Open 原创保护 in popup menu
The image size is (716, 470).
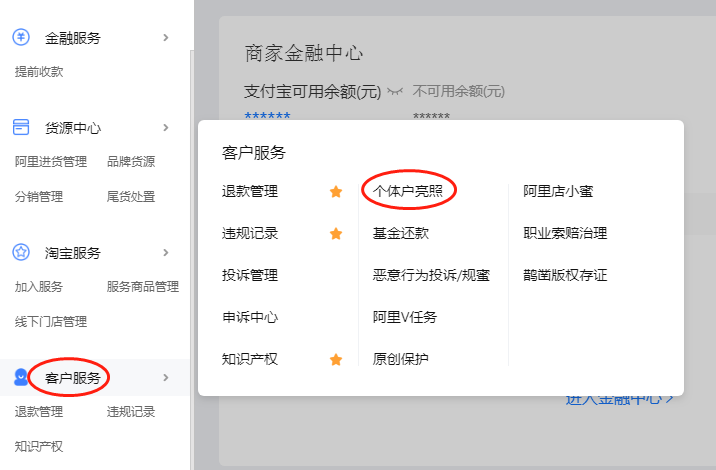tap(400, 359)
